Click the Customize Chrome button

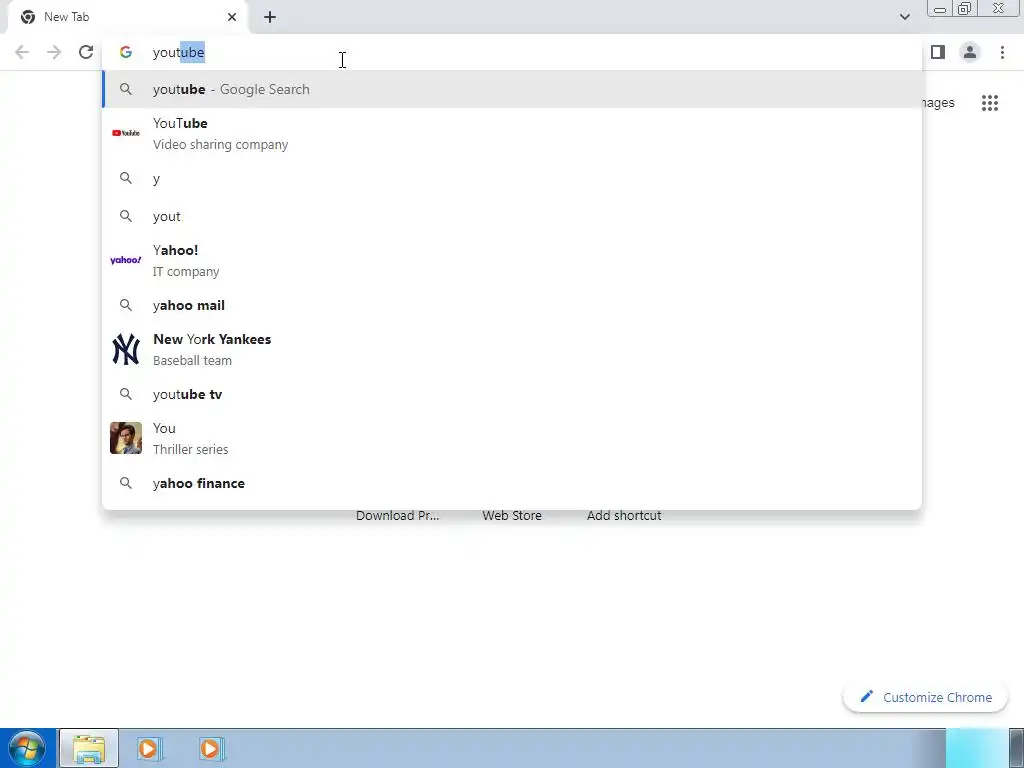(925, 697)
